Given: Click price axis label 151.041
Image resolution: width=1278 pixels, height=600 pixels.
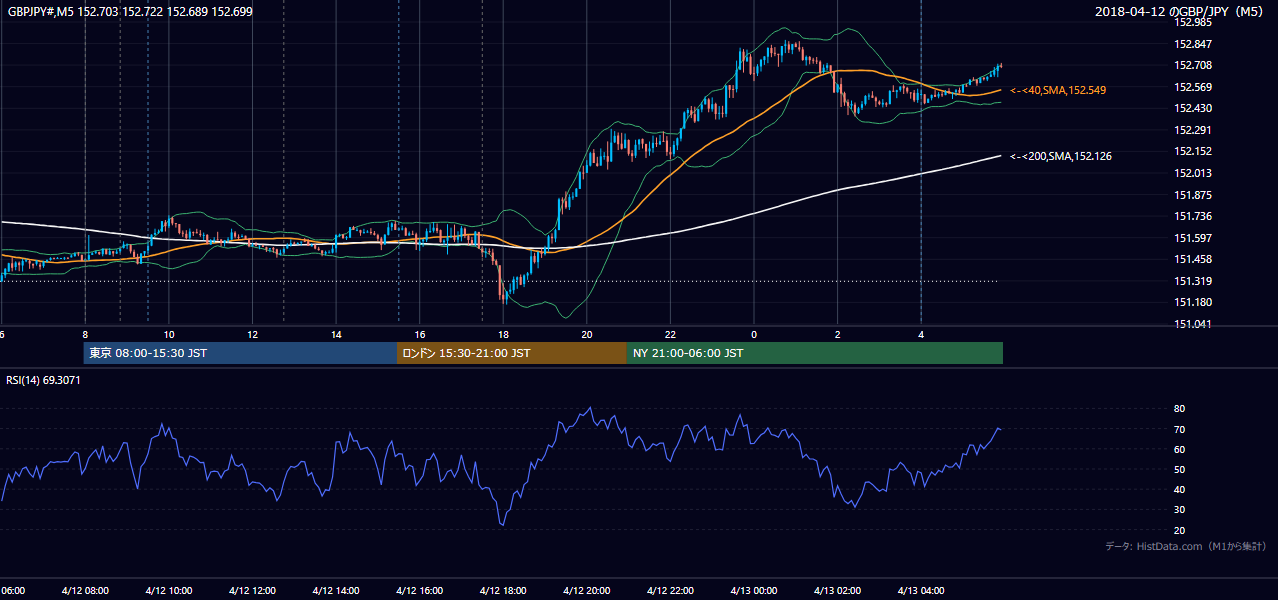Looking at the screenshot, I should click(x=1193, y=324).
